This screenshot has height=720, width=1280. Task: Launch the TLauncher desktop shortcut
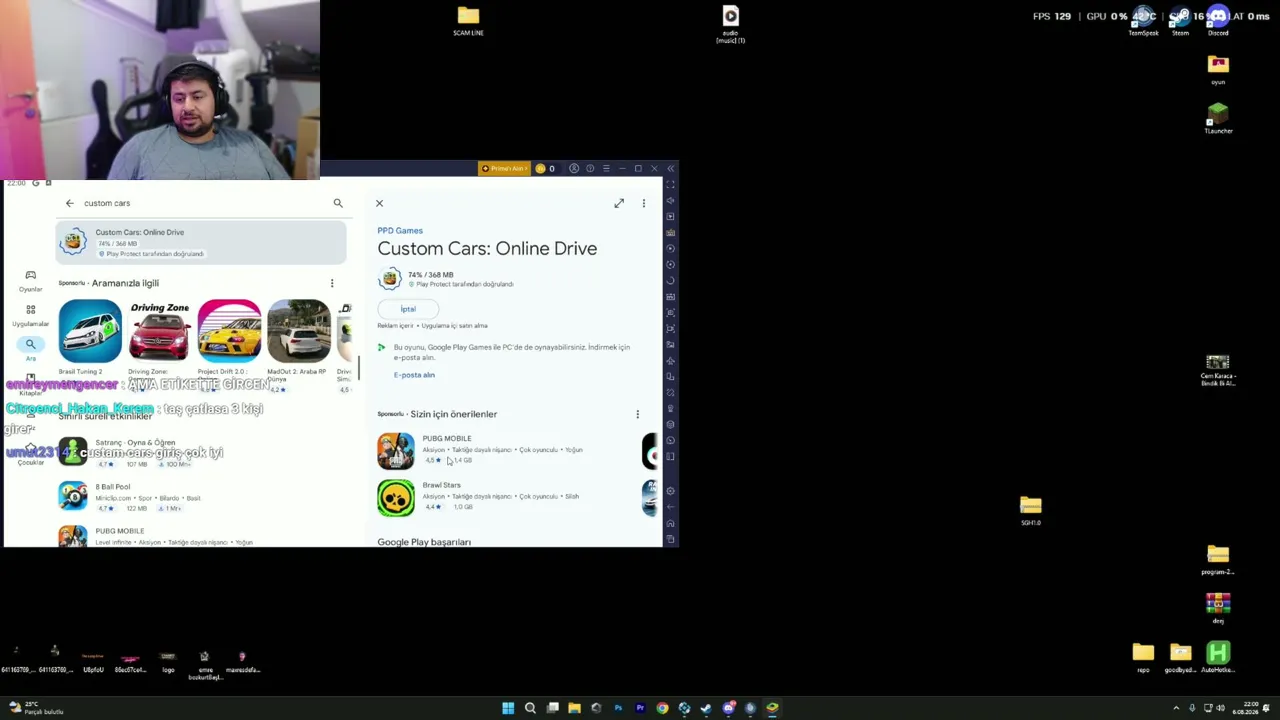pyautogui.click(x=1218, y=119)
